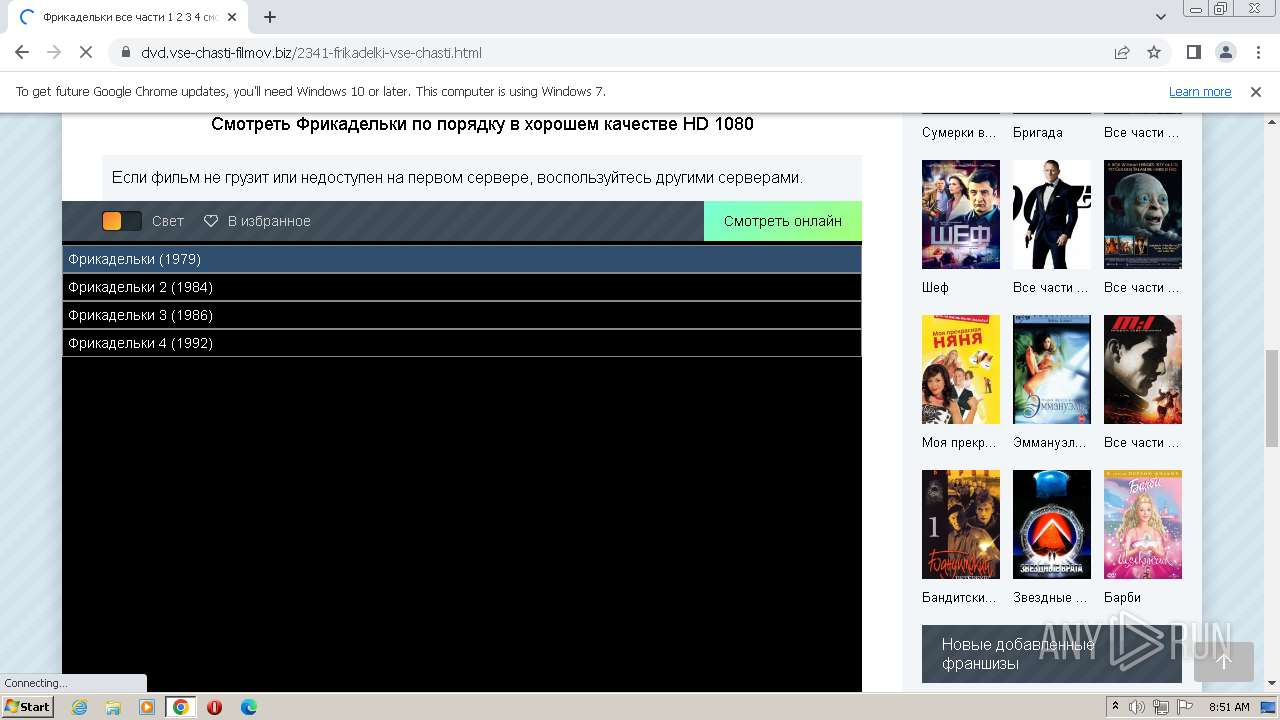Select Фрикадельки (1979) in the playlist
Viewport: 1280px width, 720px height.
point(462,259)
